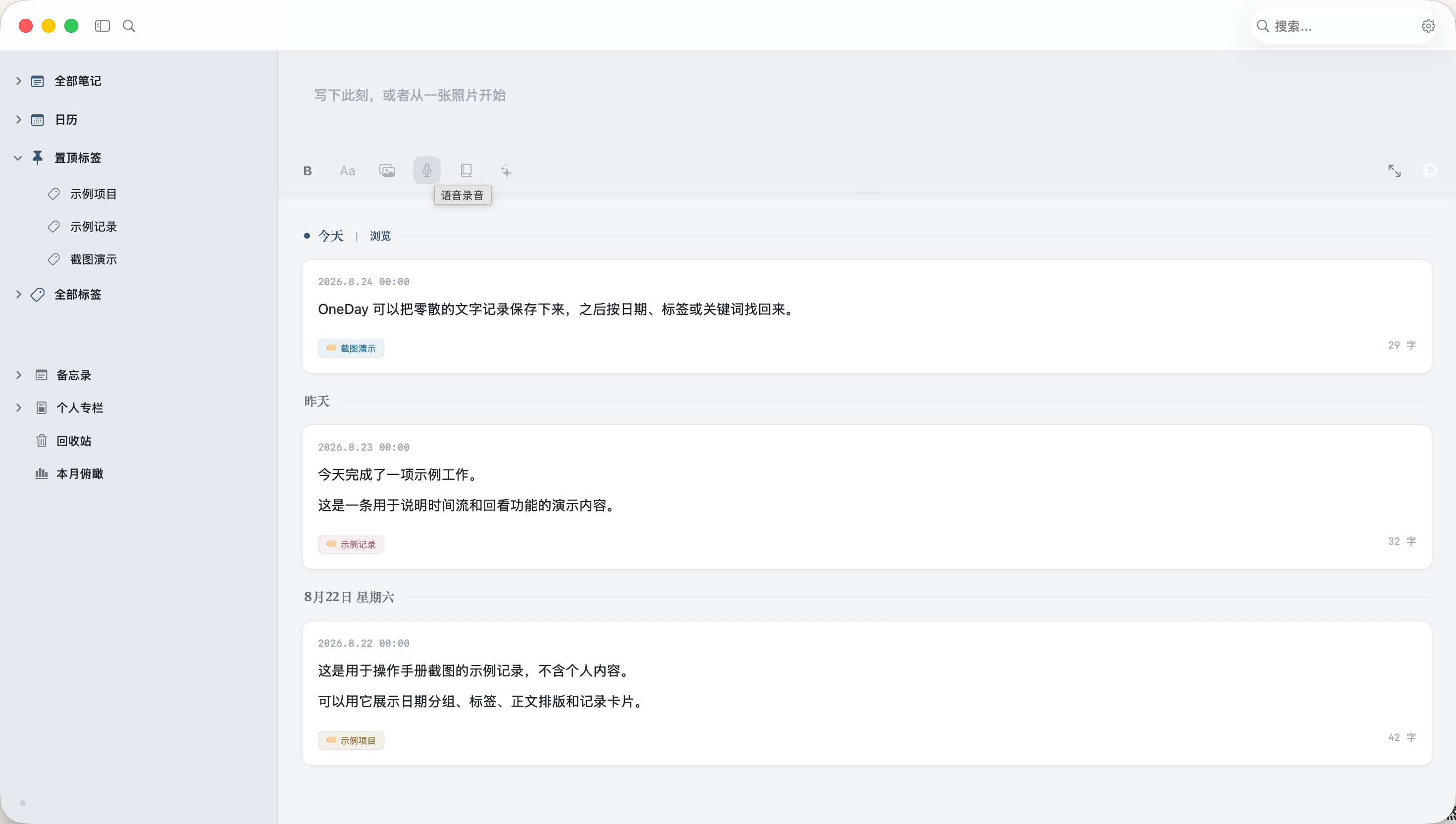This screenshot has width=1456, height=824.
Task: Open 备忘录 in the sidebar
Action: coord(74,375)
